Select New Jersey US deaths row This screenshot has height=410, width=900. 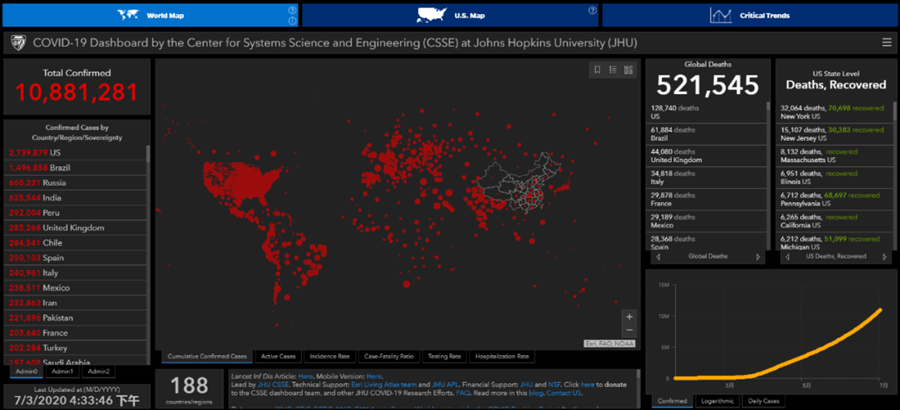[835, 134]
